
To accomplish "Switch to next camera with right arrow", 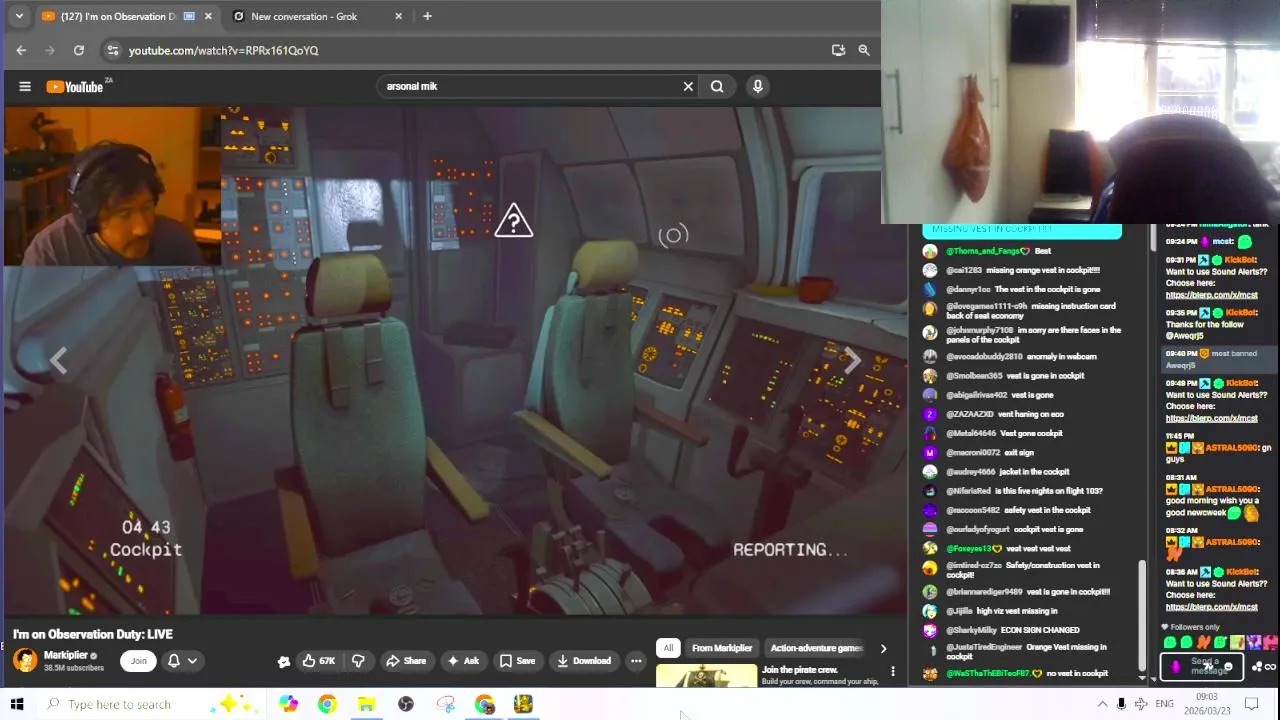I will point(851,360).
